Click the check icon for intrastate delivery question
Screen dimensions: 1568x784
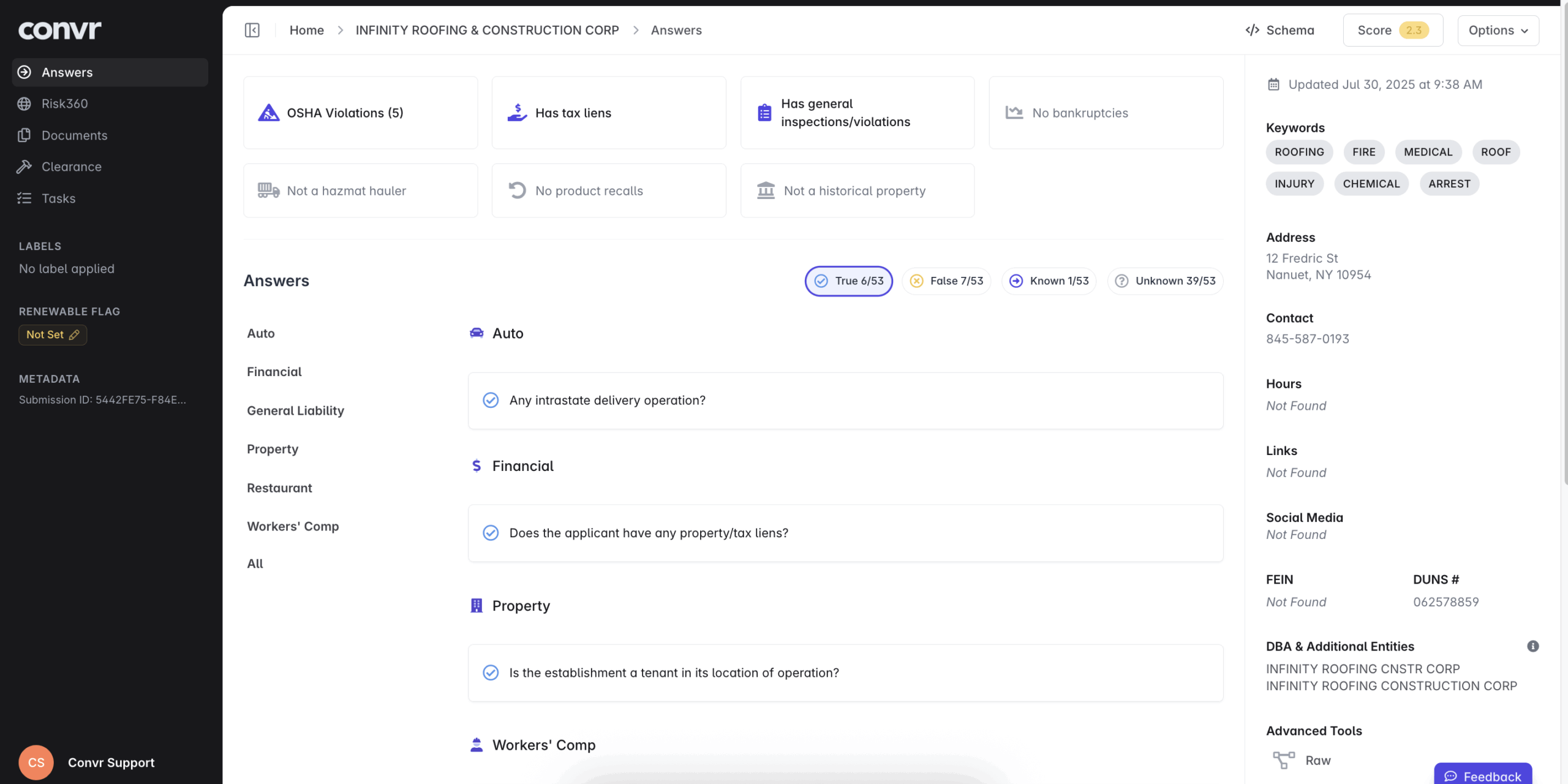tap(491, 400)
